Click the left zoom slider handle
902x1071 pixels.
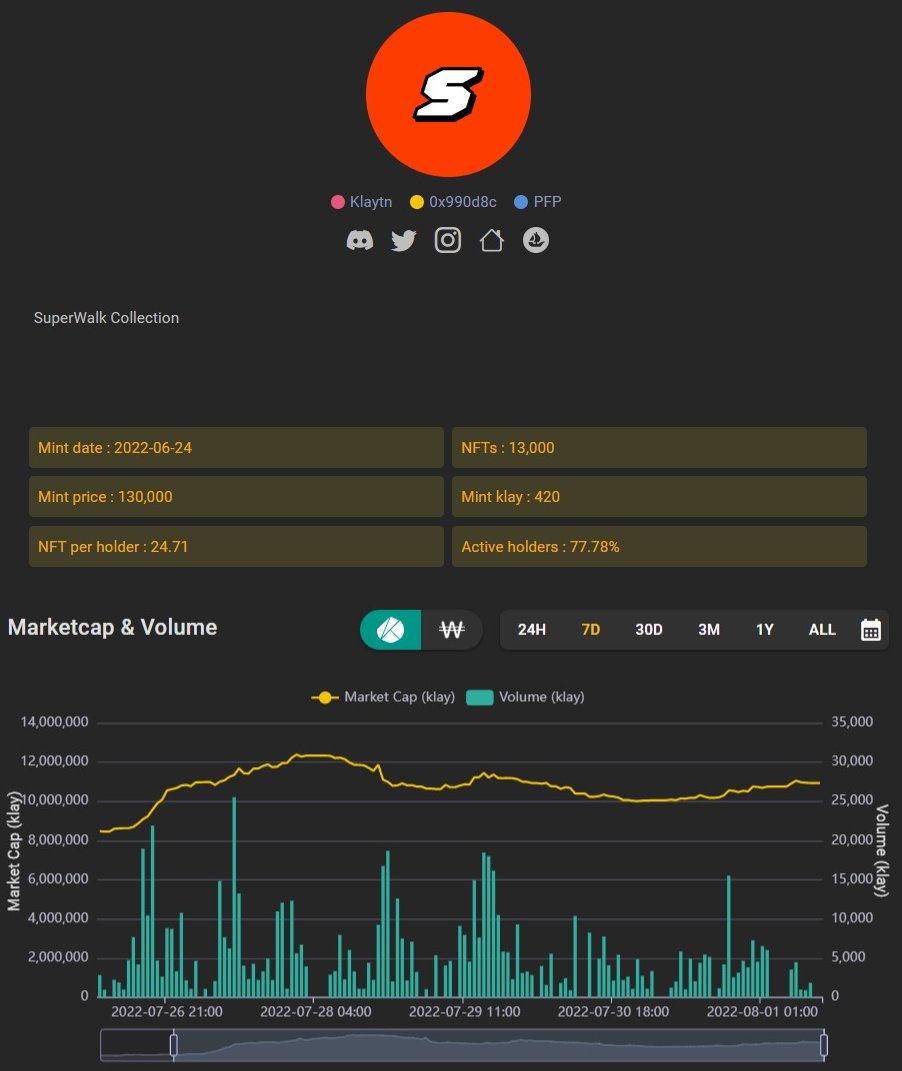click(x=173, y=1045)
